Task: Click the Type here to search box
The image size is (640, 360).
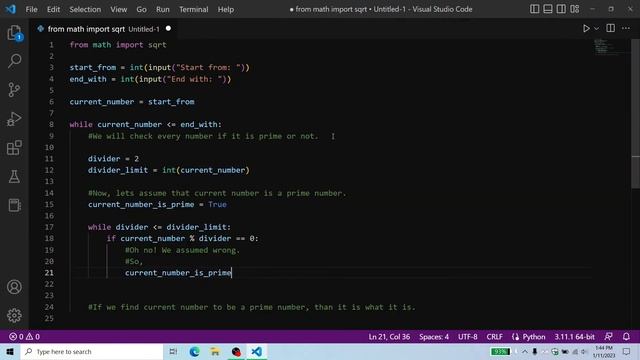Action: [92, 351]
